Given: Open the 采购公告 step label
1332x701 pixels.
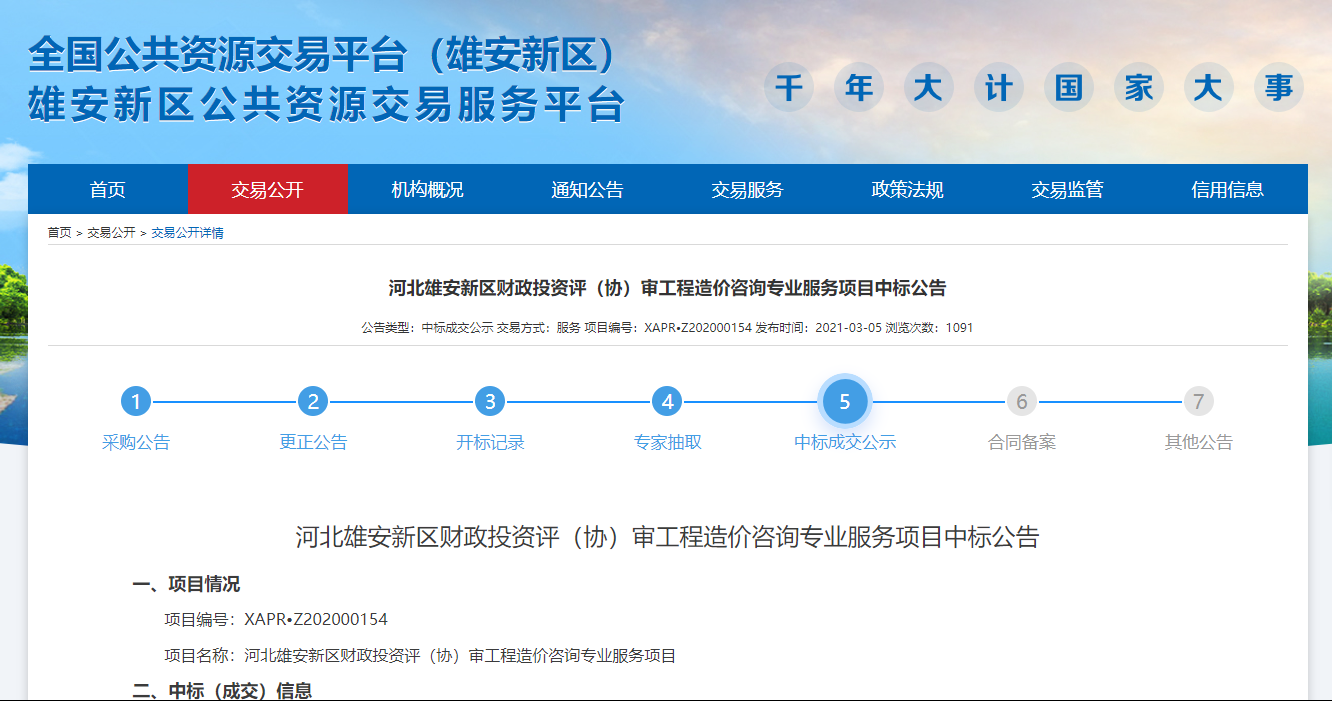Looking at the screenshot, I should tap(136, 442).
